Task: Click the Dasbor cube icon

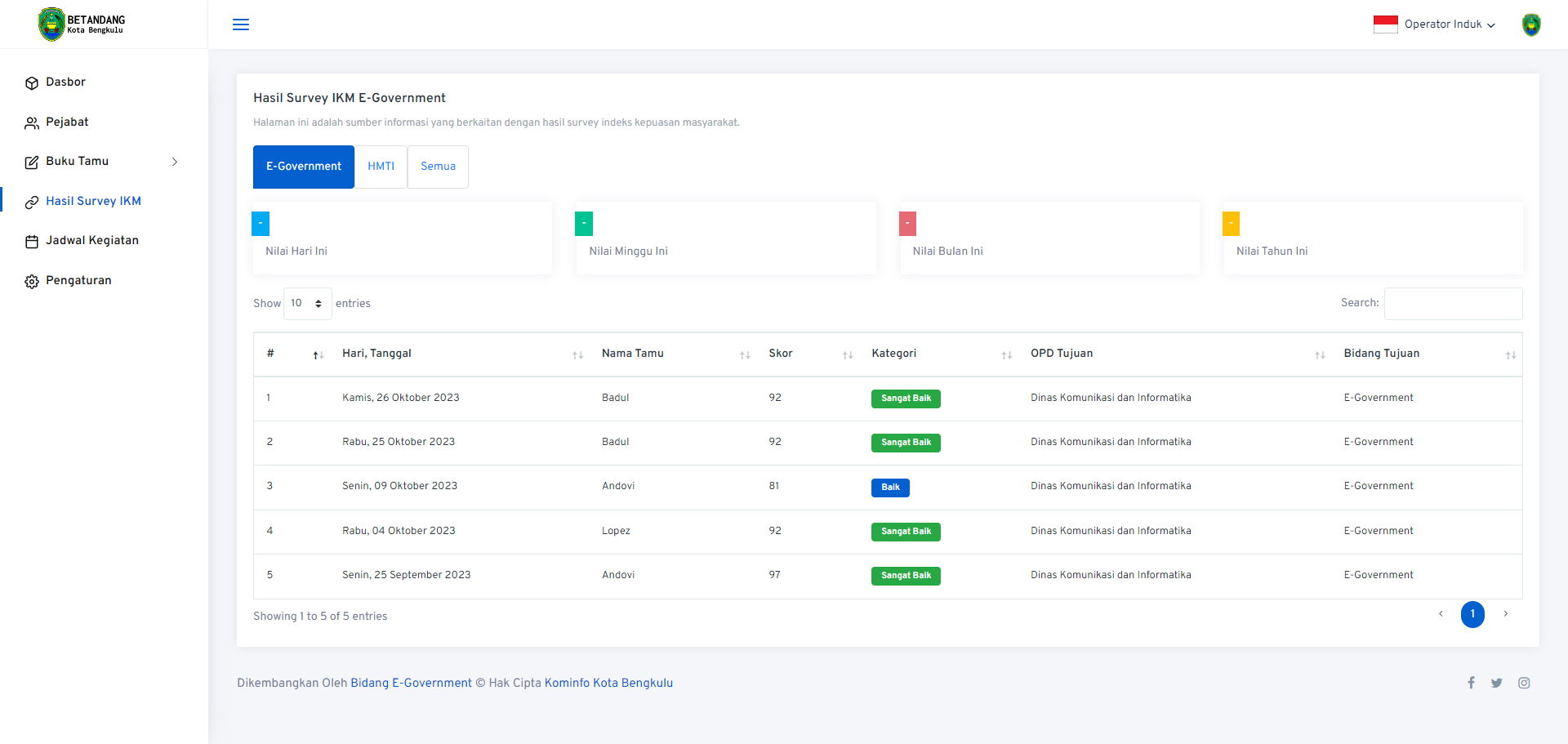Action: [32, 83]
